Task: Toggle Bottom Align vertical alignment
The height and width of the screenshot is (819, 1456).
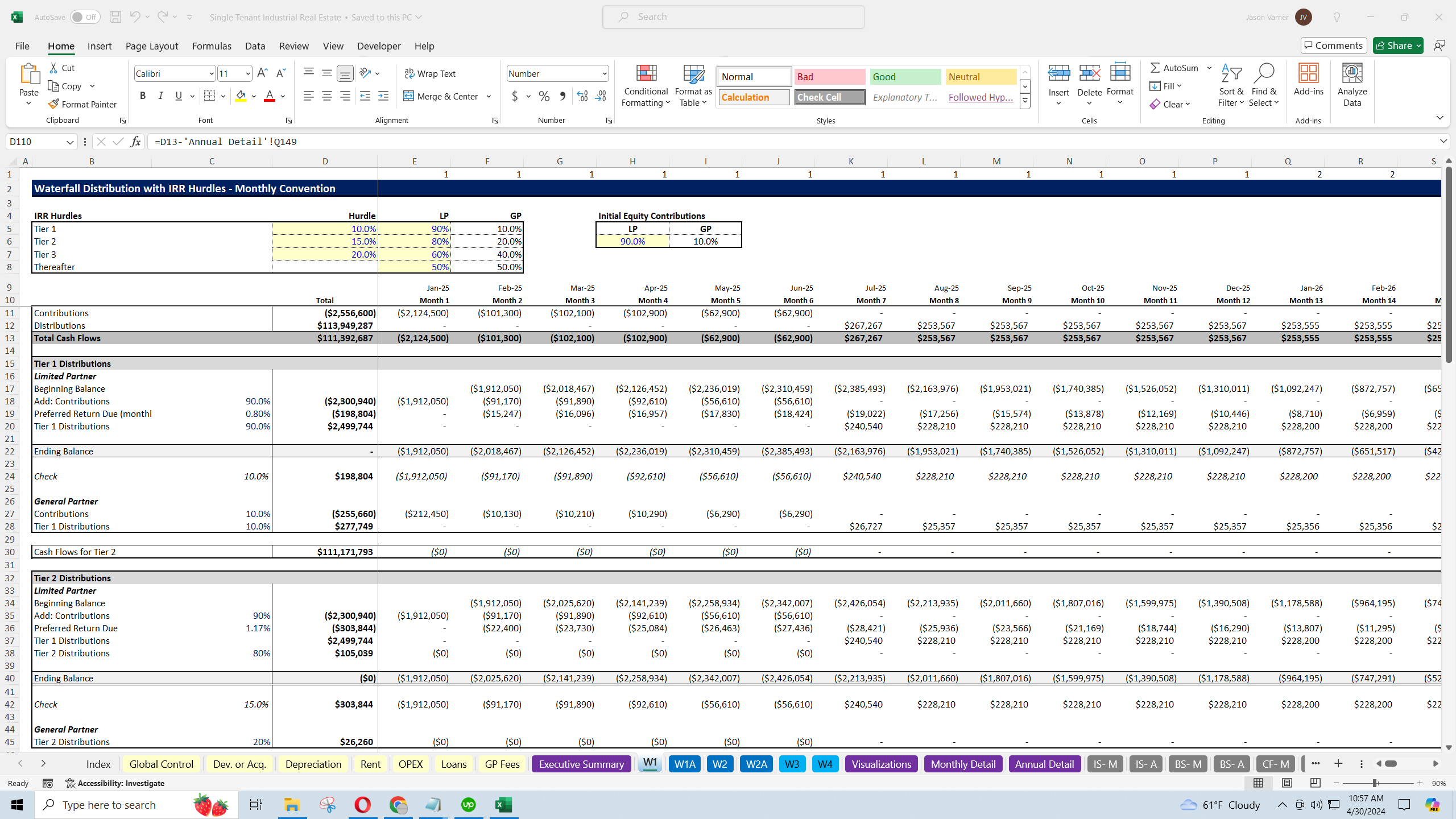Action: [345, 73]
